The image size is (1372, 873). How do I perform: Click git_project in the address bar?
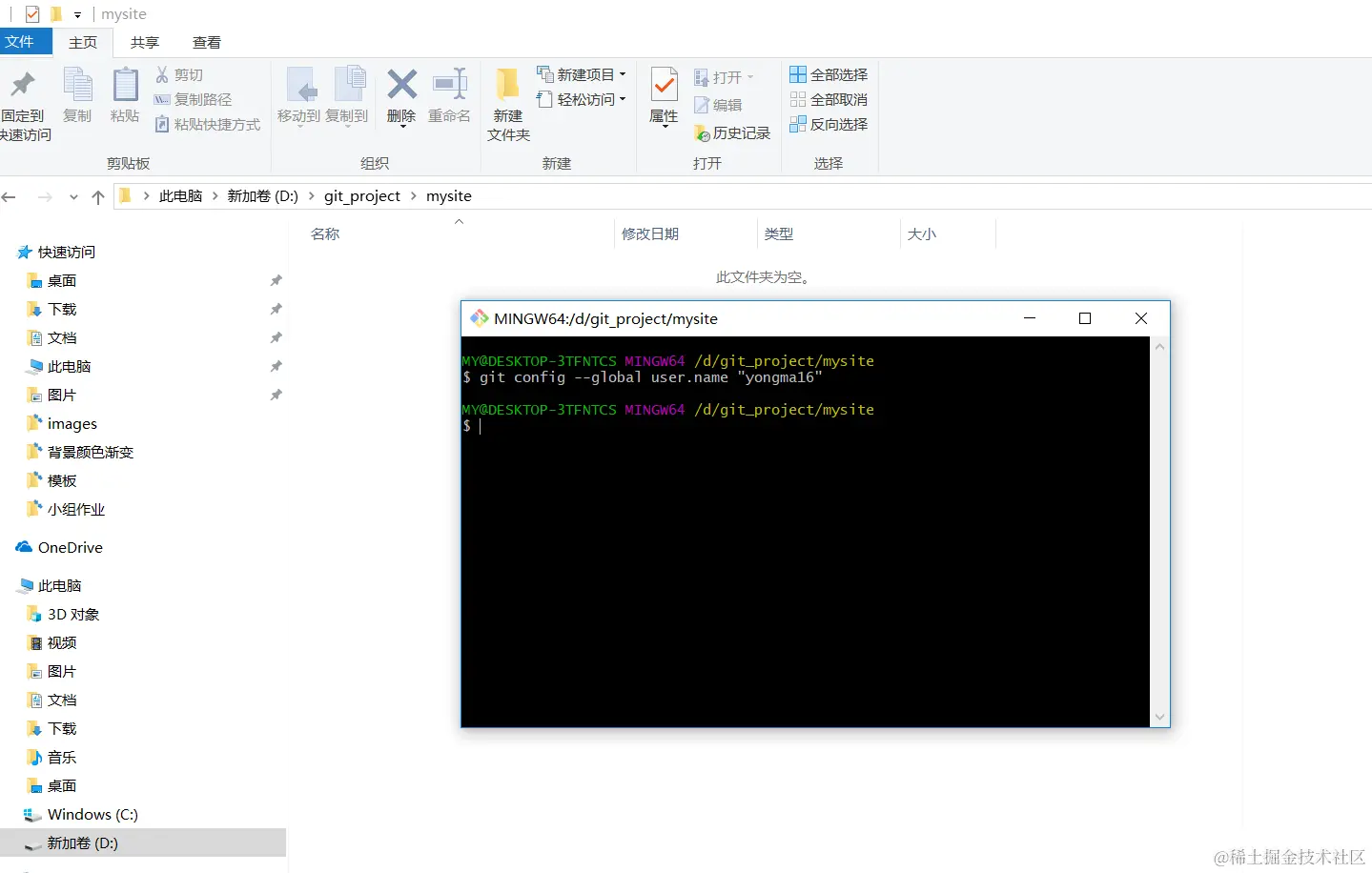tap(362, 196)
